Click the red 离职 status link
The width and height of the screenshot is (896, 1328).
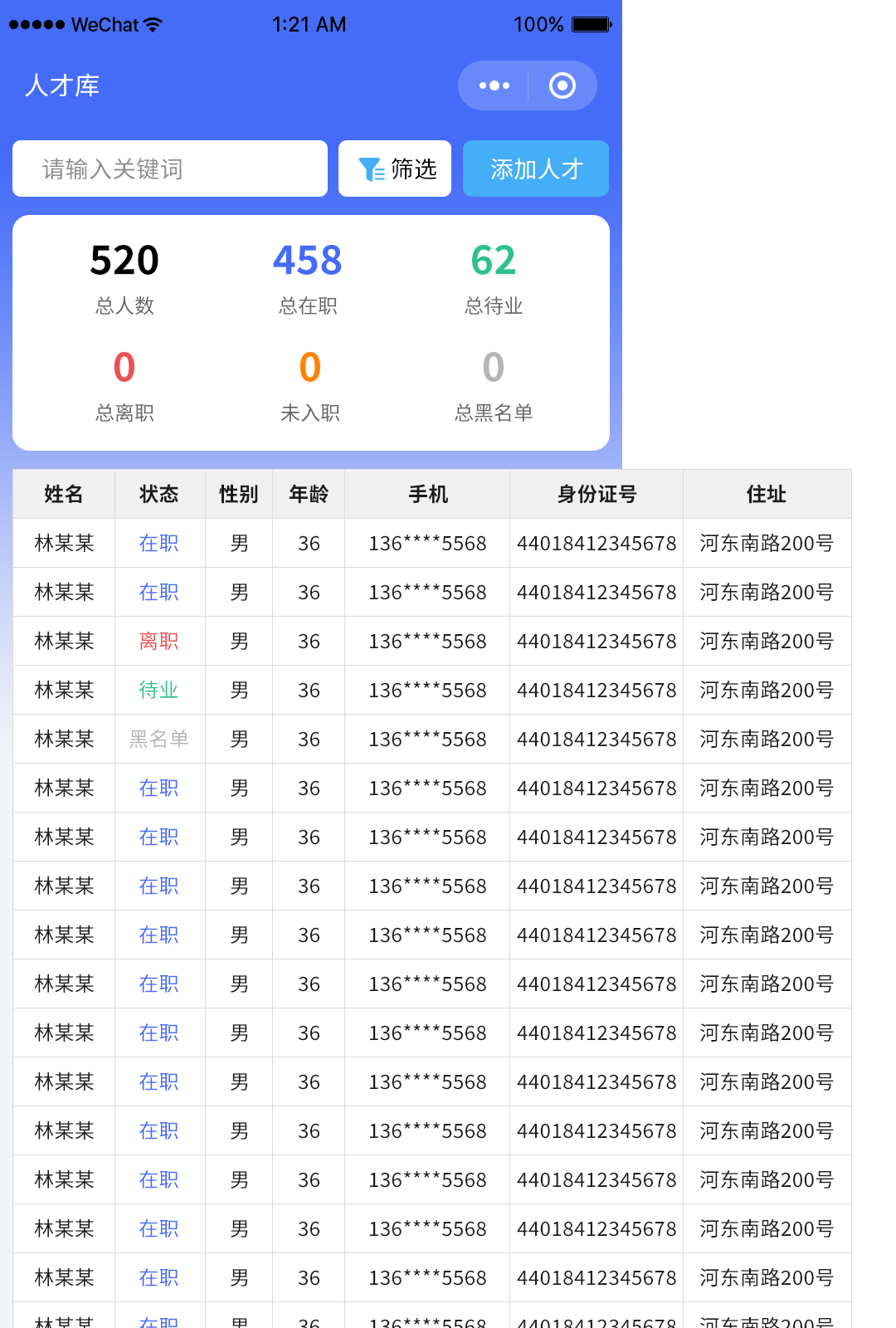point(158,642)
